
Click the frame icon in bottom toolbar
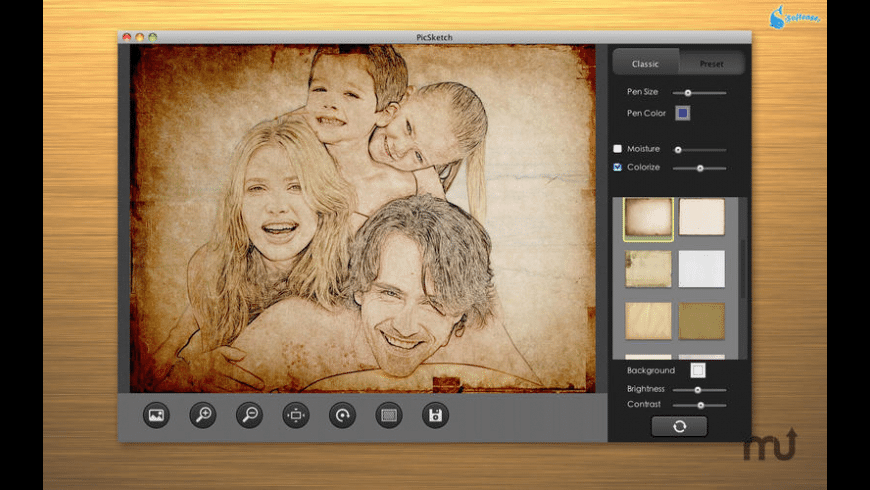tap(388, 415)
